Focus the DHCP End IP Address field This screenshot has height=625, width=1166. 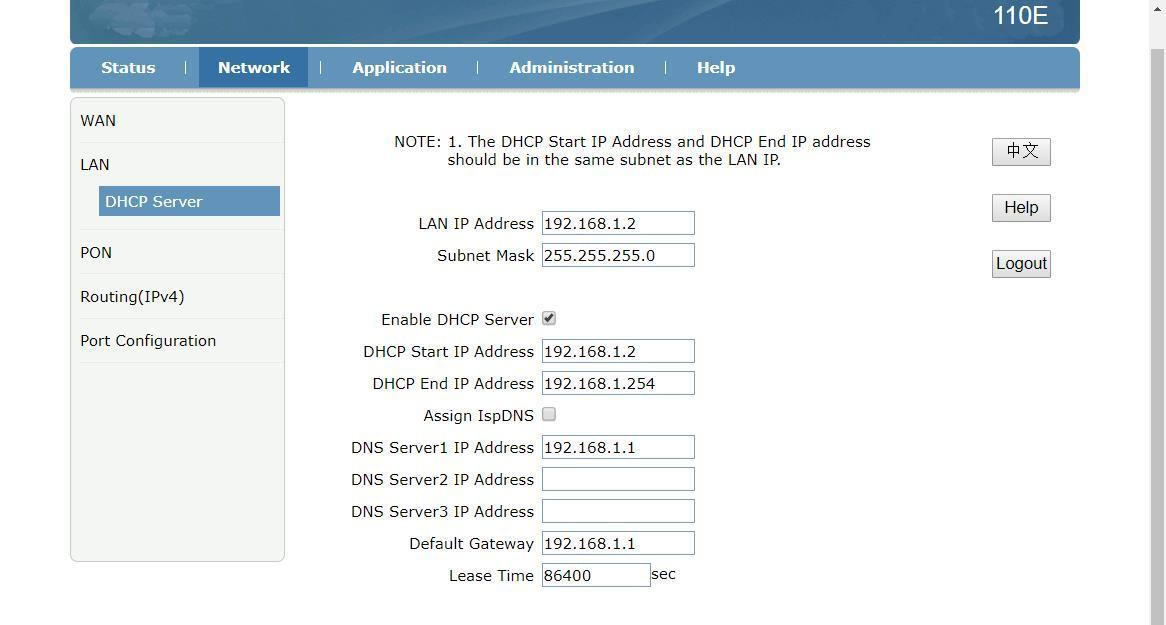(618, 383)
